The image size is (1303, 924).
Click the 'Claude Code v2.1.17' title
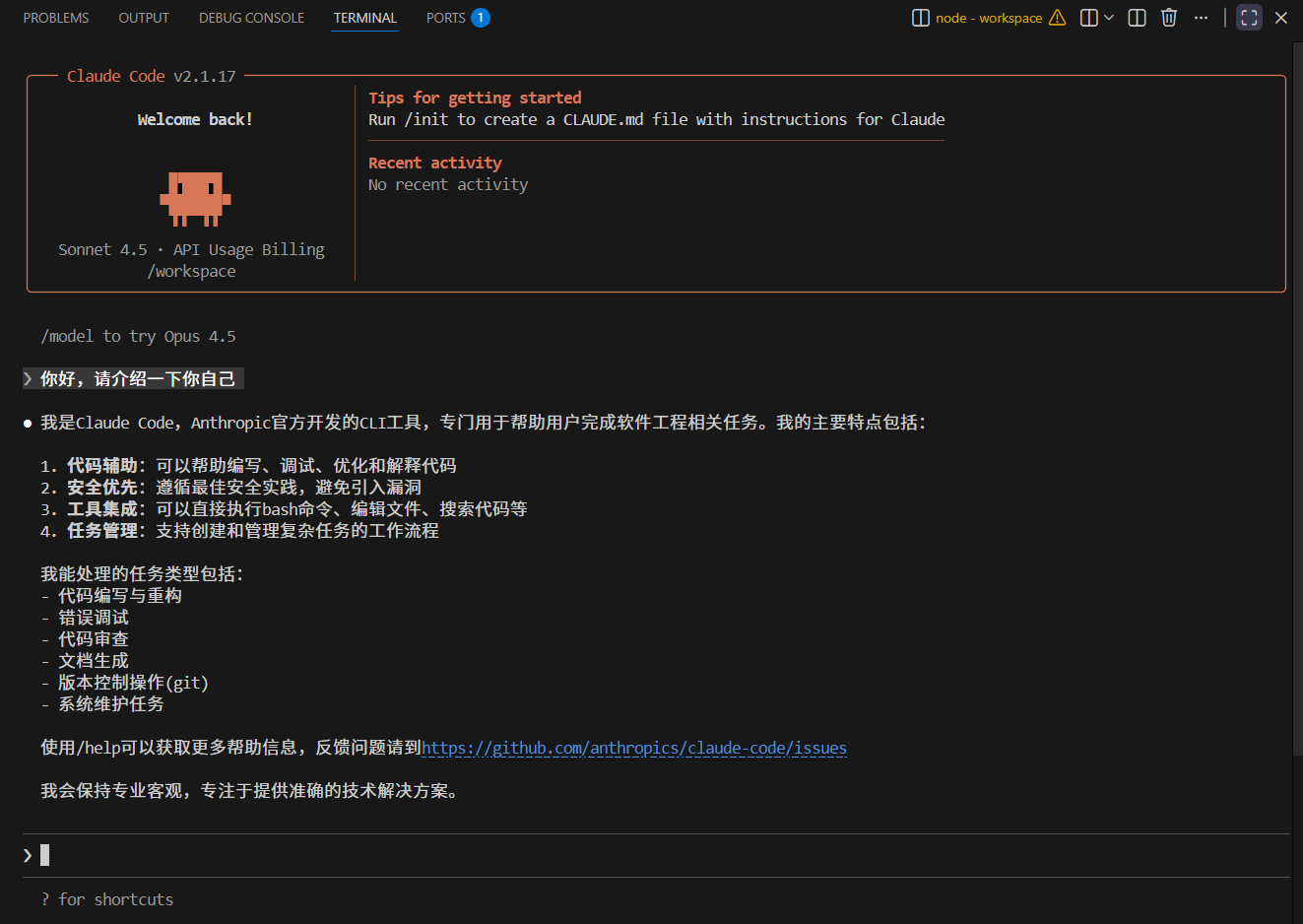(x=152, y=76)
